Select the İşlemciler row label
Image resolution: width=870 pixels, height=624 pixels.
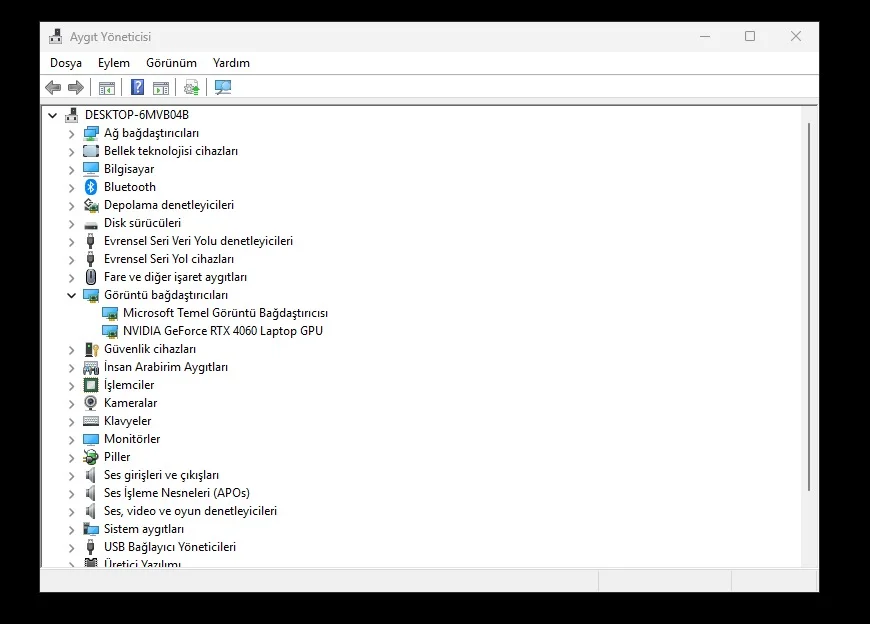coord(129,385)
